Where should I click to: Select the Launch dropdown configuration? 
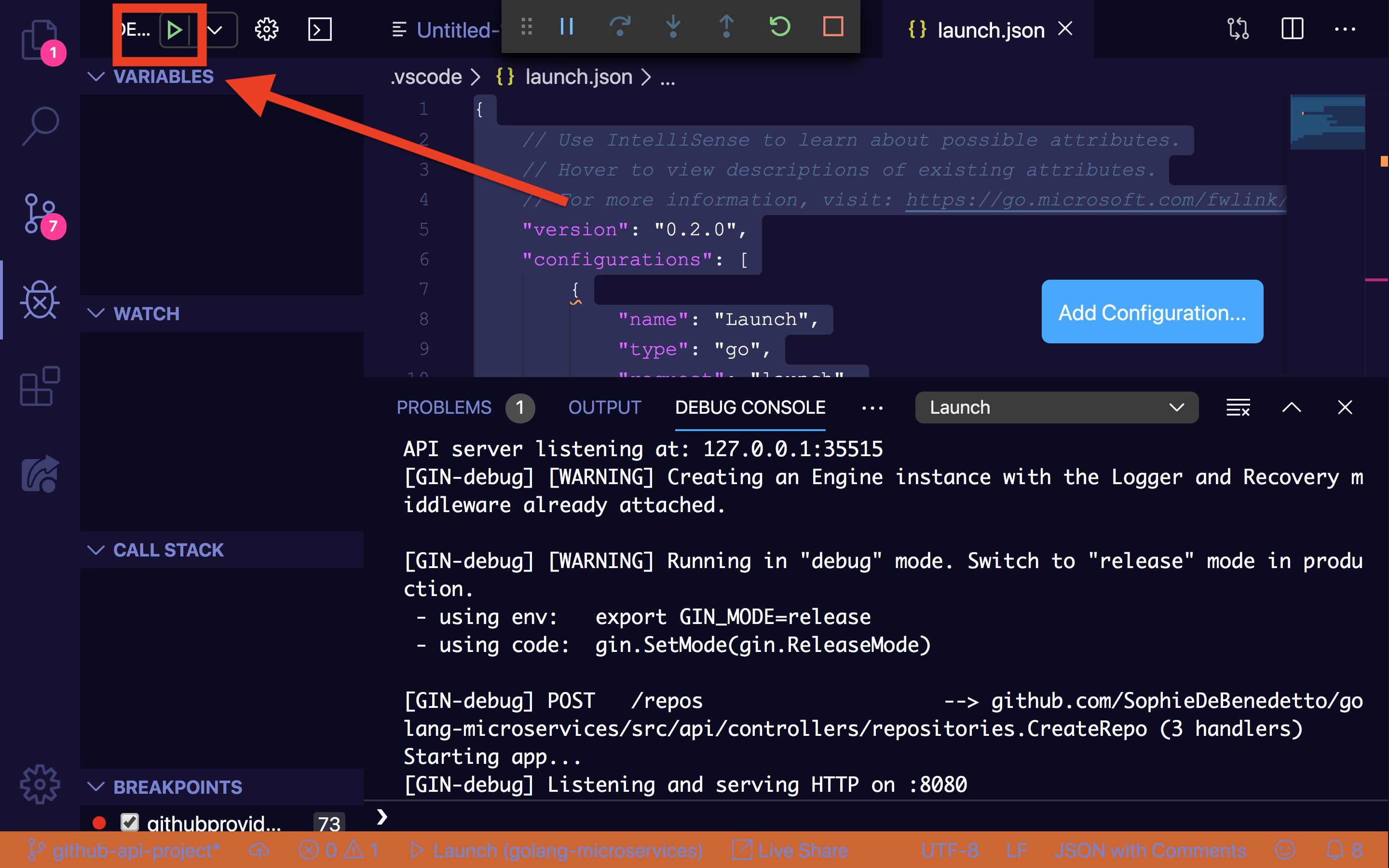tap(1053, 407)
